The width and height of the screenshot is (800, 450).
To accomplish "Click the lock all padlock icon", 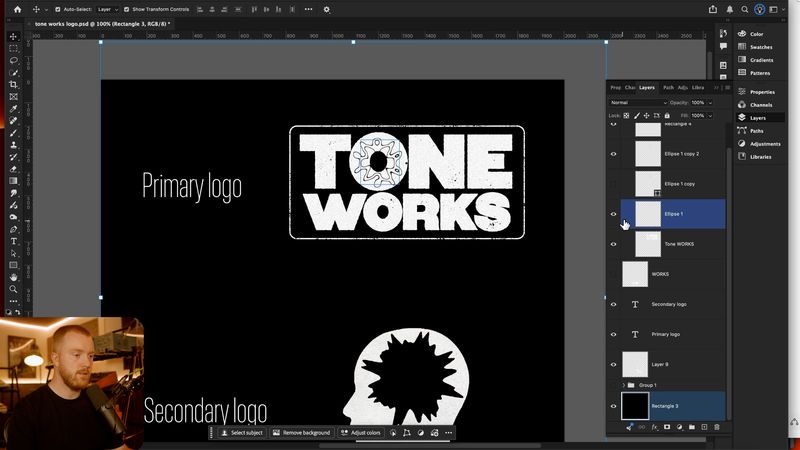I will (x=667, y=116).
